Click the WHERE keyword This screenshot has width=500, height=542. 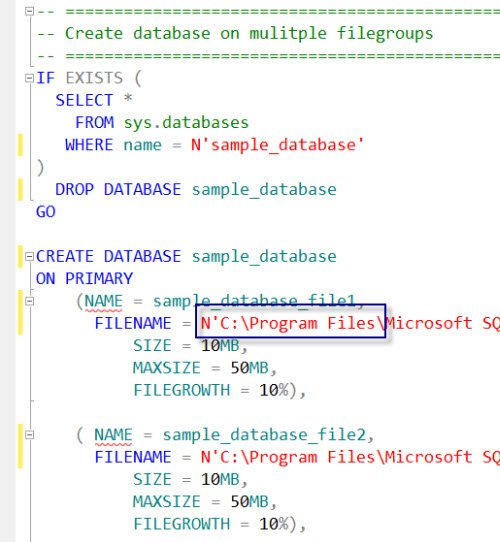(89, 145)
